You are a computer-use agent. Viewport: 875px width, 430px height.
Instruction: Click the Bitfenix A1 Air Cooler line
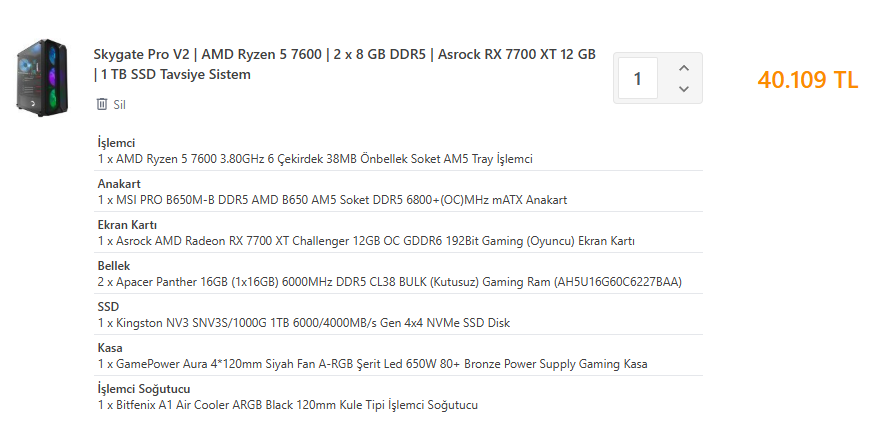tap(287, 405)
